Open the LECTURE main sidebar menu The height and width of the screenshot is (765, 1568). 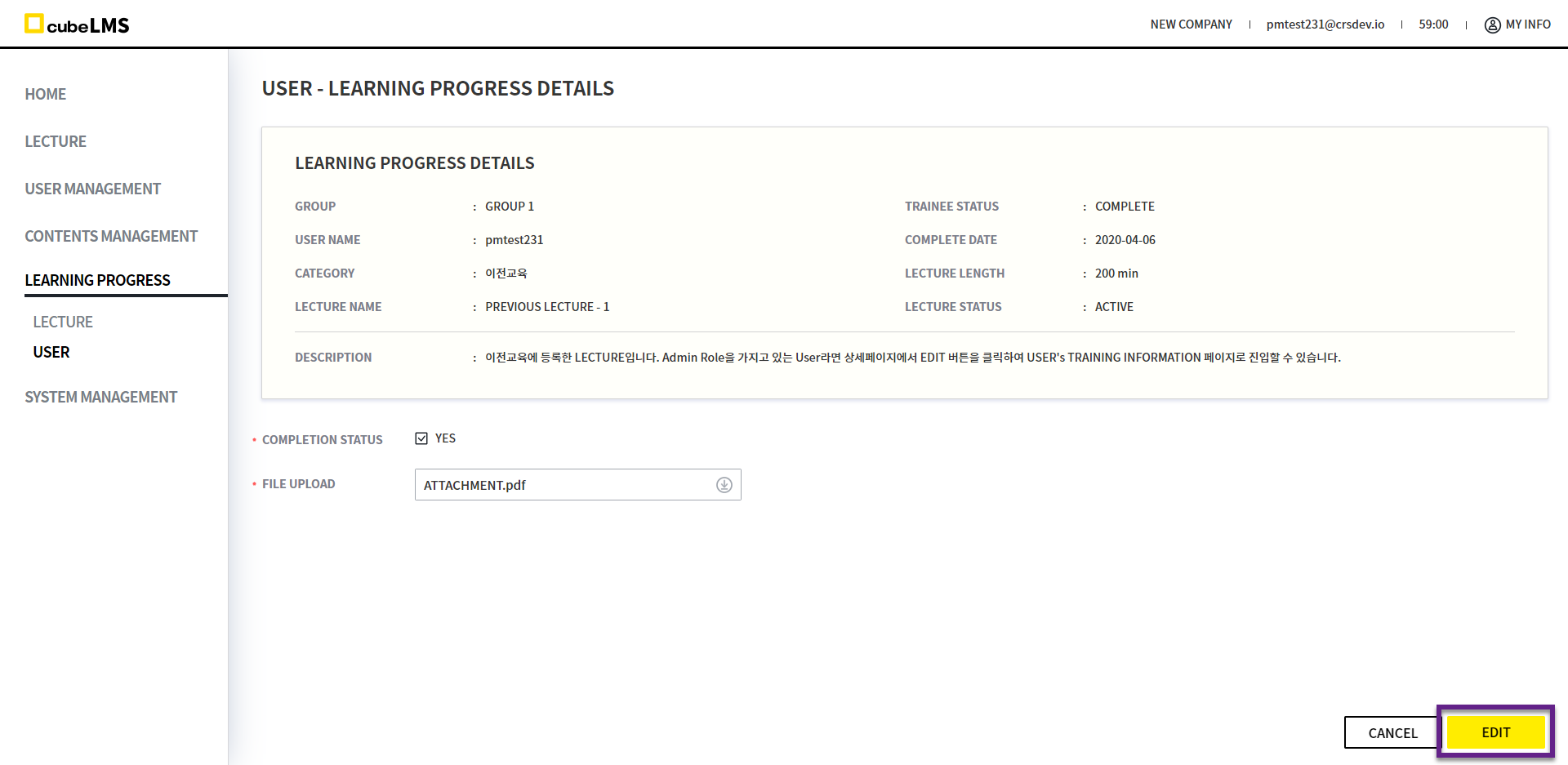point(56,141)
